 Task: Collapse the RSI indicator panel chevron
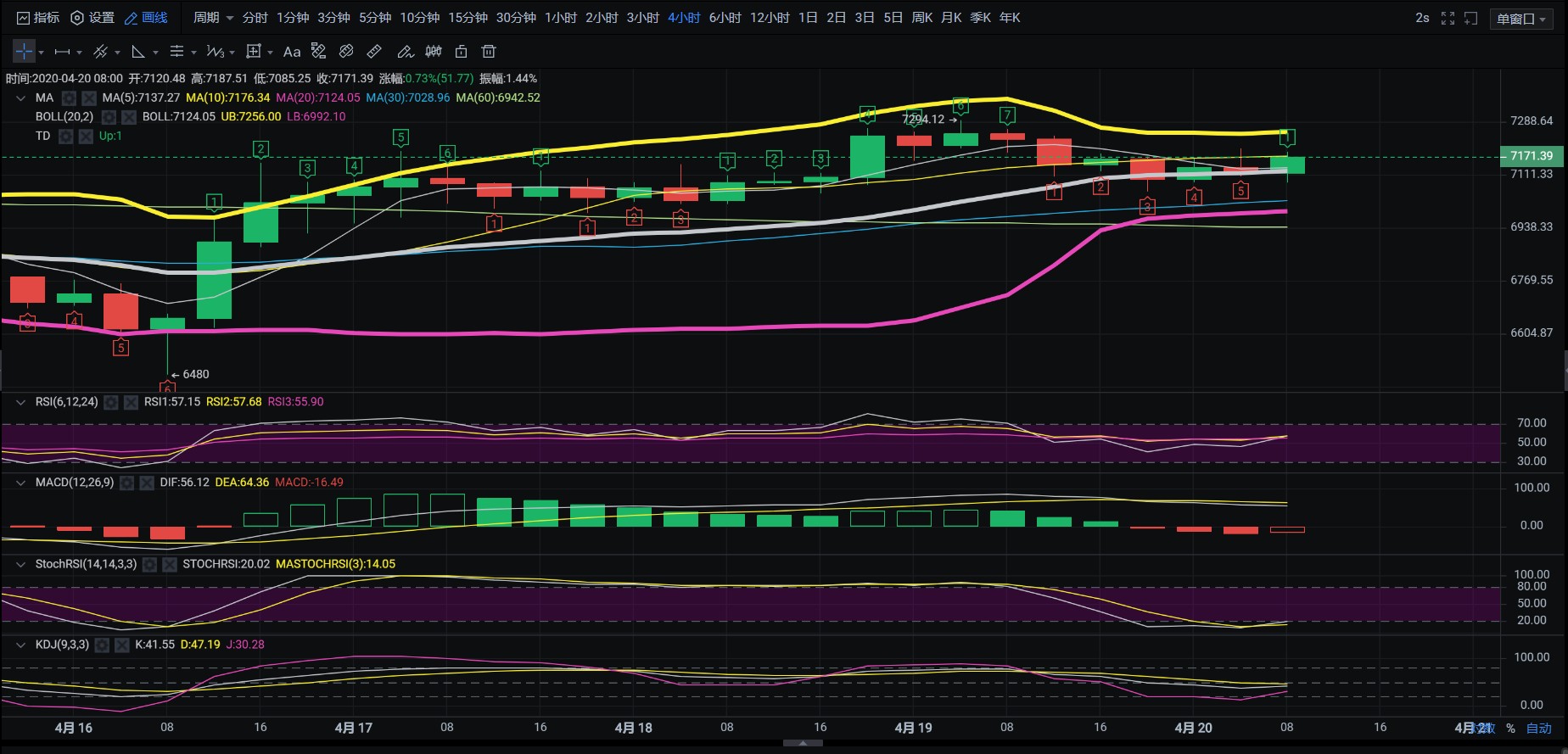20,402
